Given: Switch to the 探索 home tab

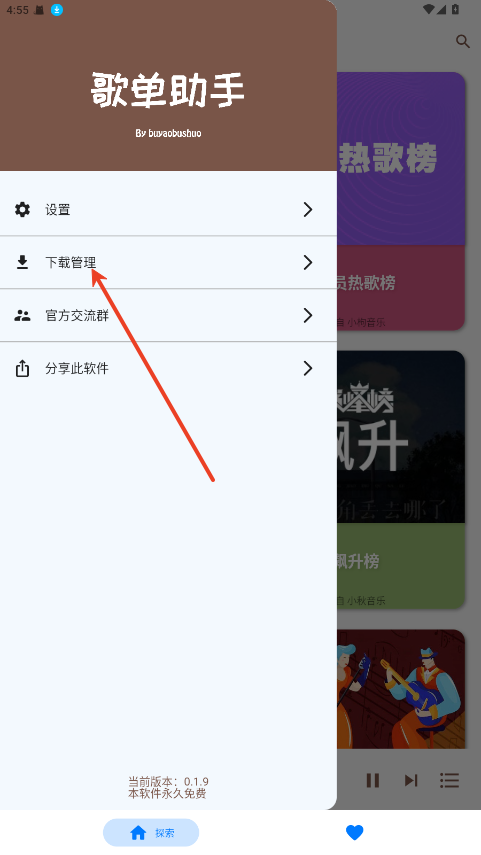Looking at the screenshot, I should point(151,833).
